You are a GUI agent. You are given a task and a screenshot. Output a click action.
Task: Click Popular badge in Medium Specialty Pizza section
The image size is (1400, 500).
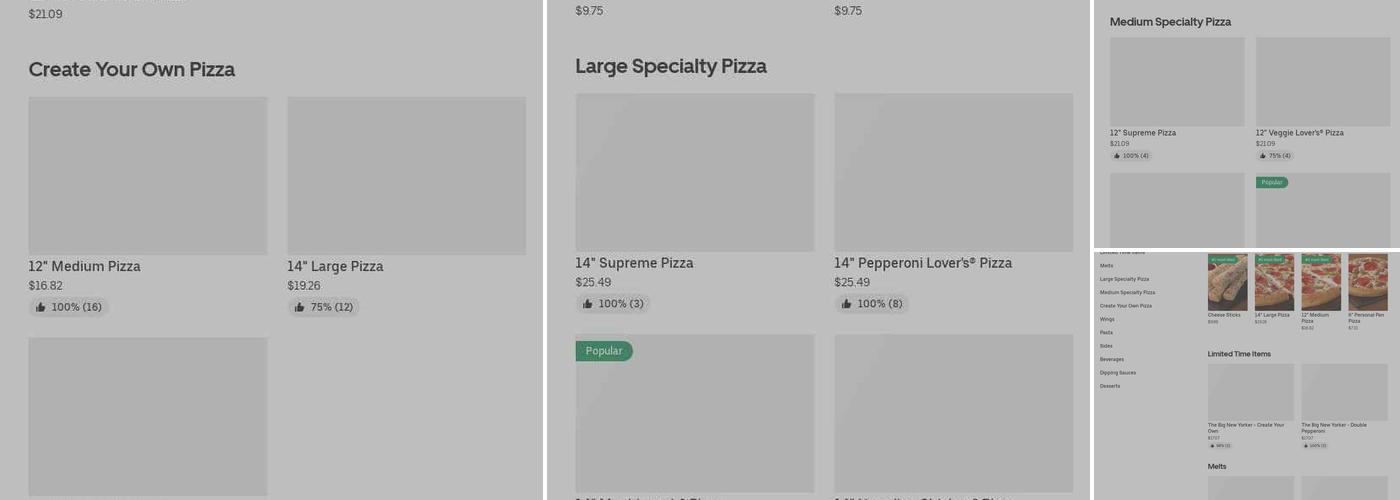(1272, 183)
